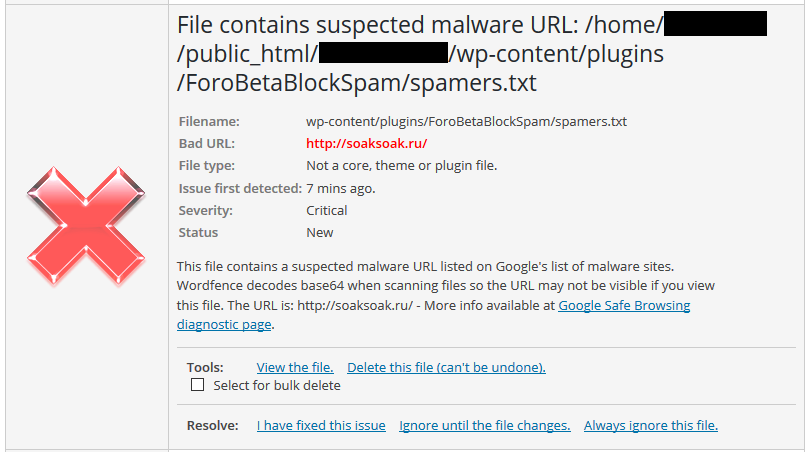Select Always ignore this file link

pyautogui.click(x=651, y=426)
